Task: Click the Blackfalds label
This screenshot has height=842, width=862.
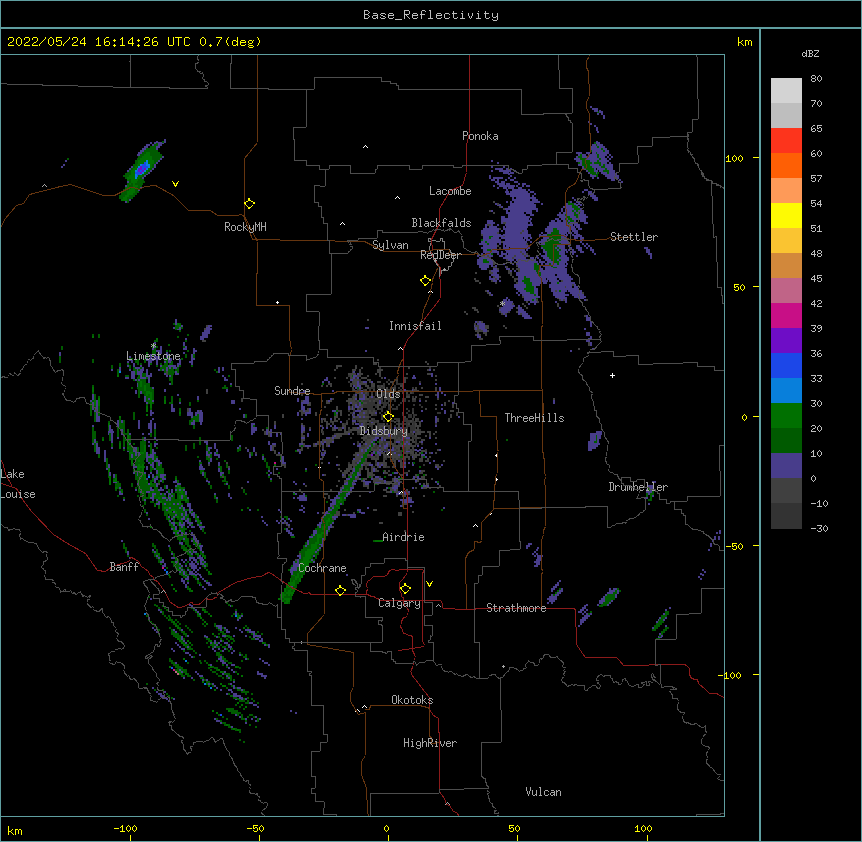Action: click(441, 223)
